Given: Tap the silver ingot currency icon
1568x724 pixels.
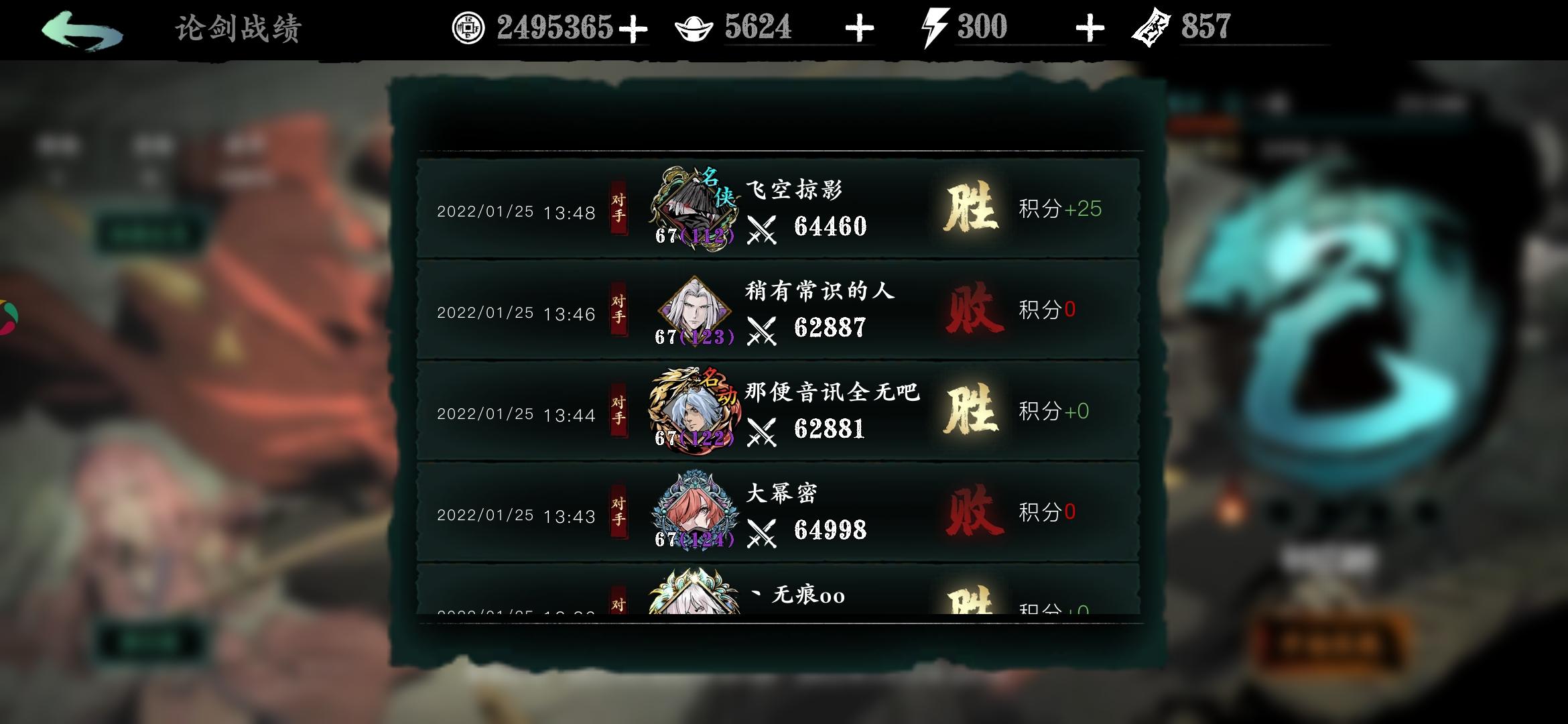Looking at the screenshot, I should coord(694,29).
